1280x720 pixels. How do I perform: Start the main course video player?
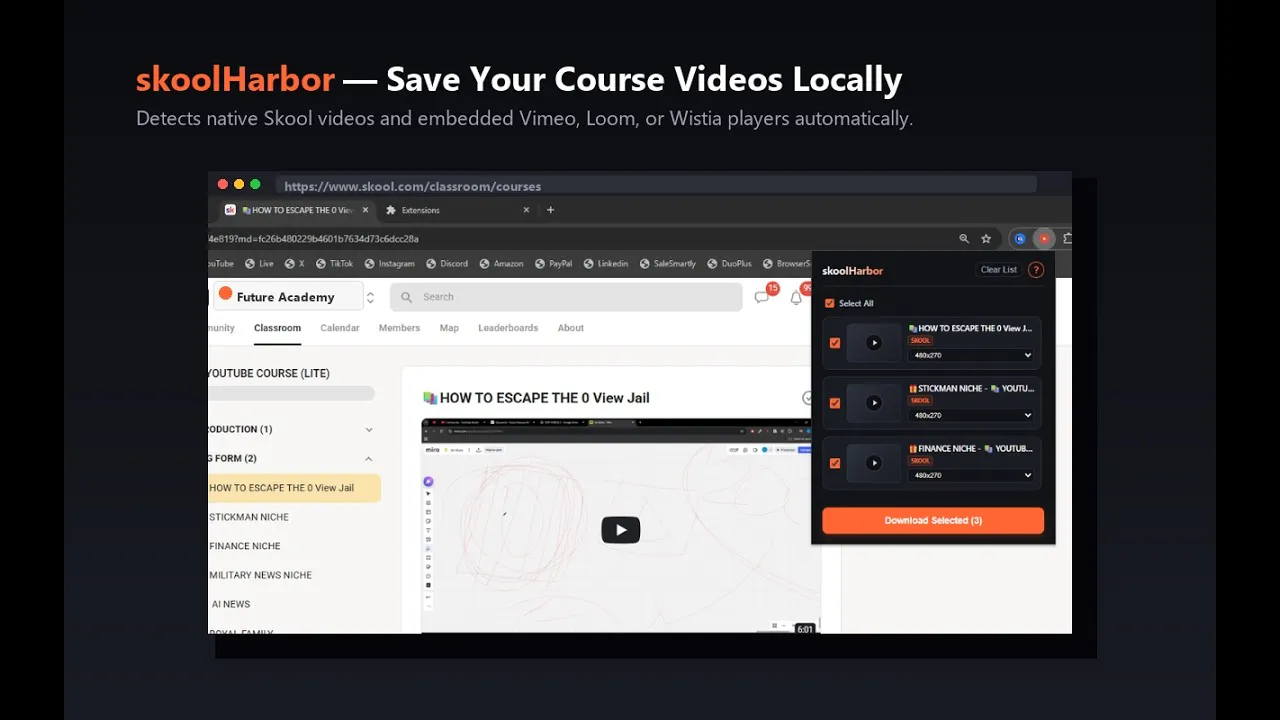pos(620,530)
